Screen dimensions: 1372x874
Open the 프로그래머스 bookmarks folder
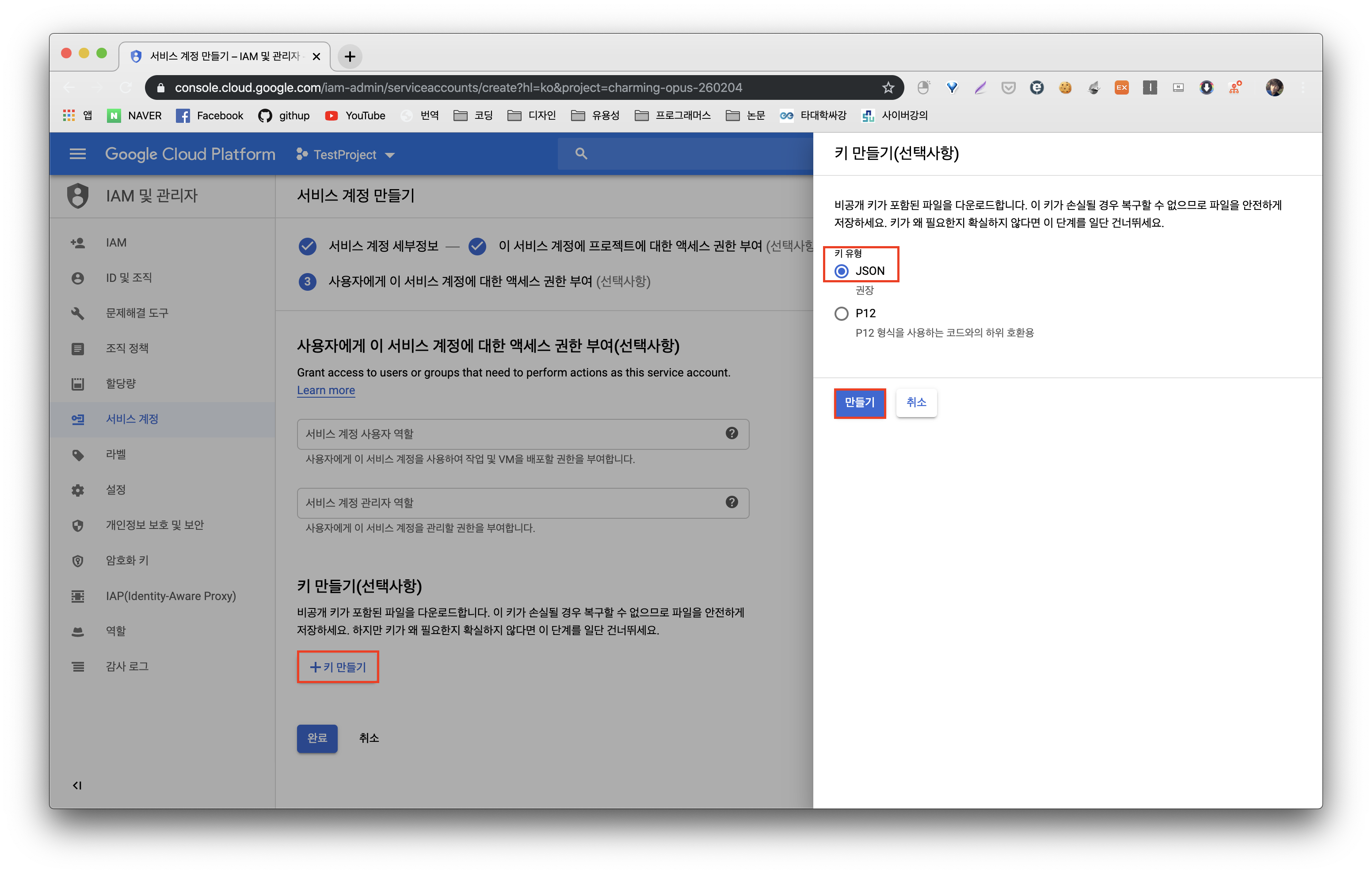pos(673,116)
